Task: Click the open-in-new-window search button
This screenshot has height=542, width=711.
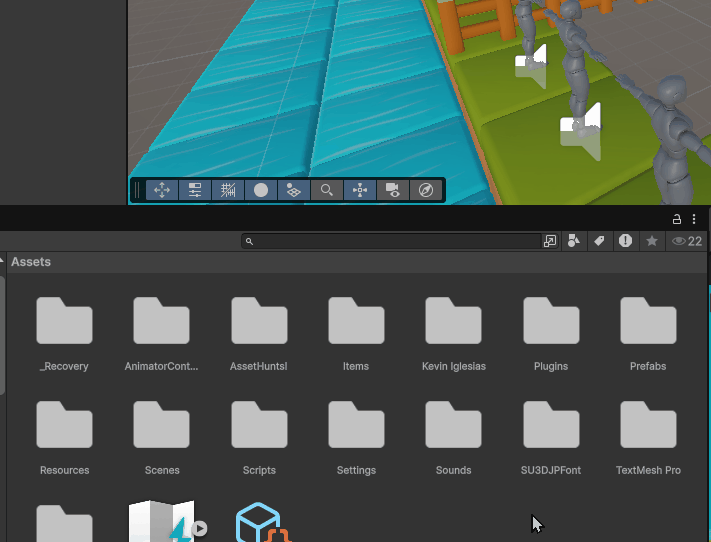Action: click(550, 241)
